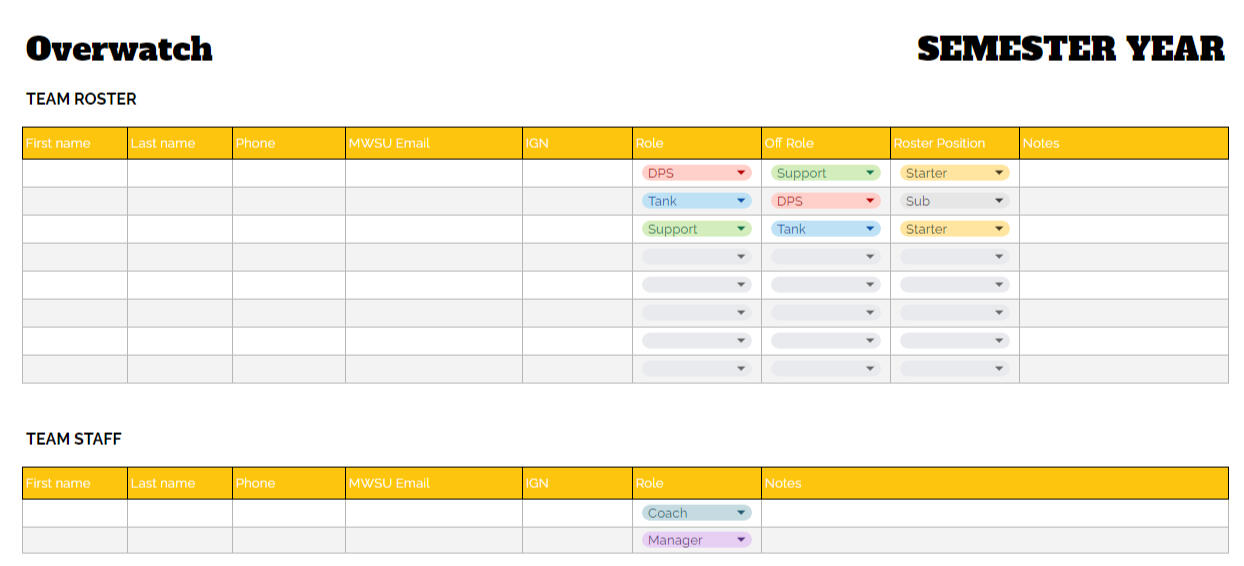1244x566 pixels.
Task: Open the Support dropdown in the Off Role column
Action: coord(825,173)
